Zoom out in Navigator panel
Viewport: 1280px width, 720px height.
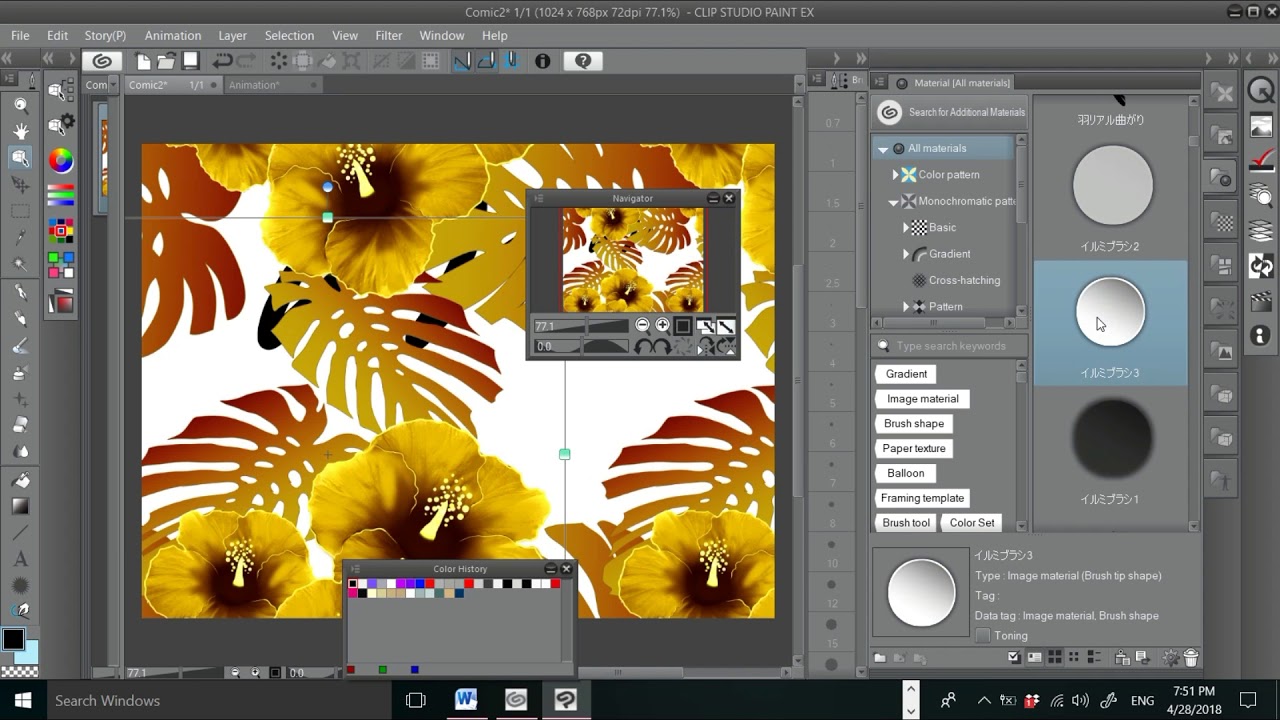point(642,326)
